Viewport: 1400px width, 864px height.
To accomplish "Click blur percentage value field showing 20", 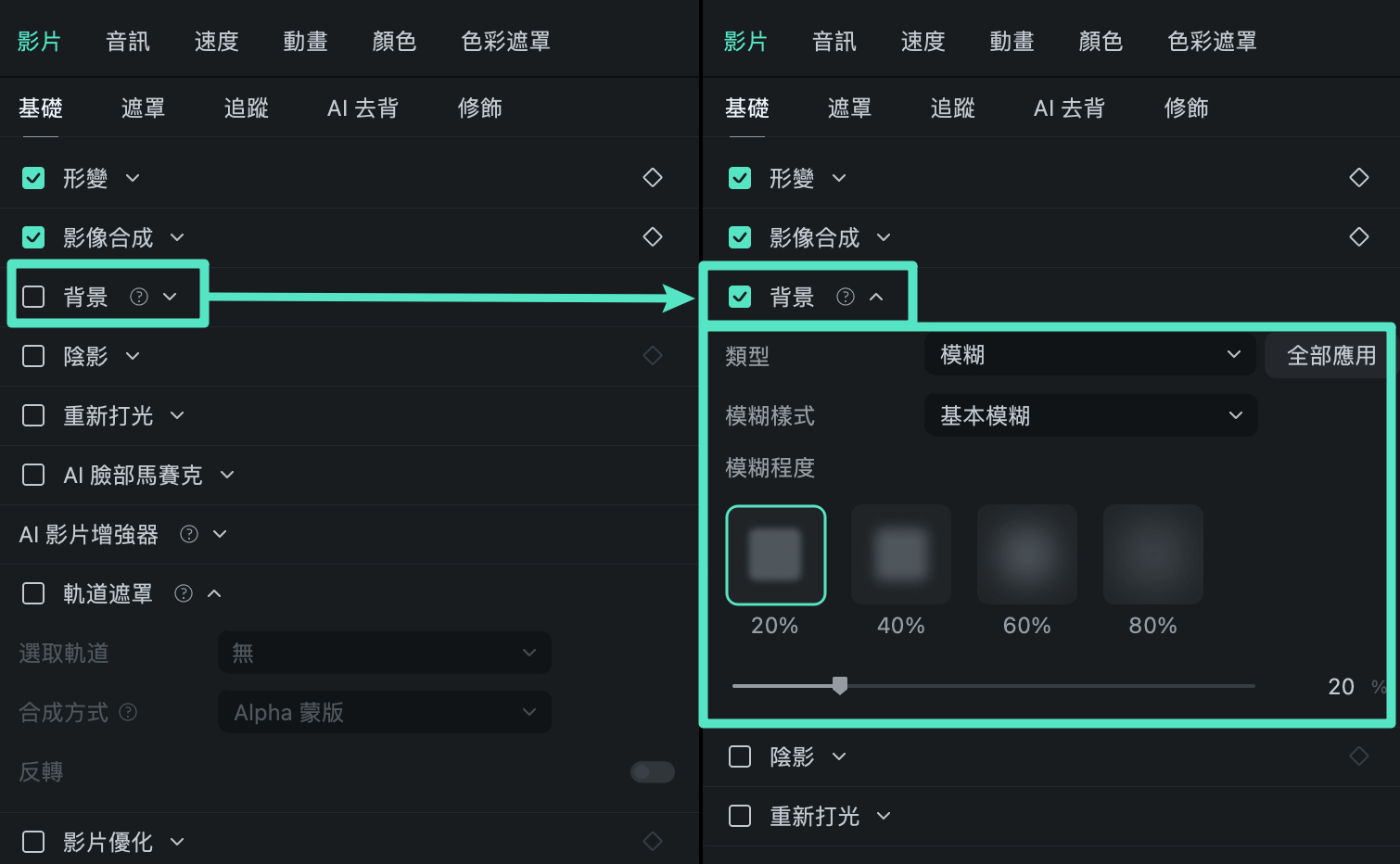I will tap(1341, 686).
